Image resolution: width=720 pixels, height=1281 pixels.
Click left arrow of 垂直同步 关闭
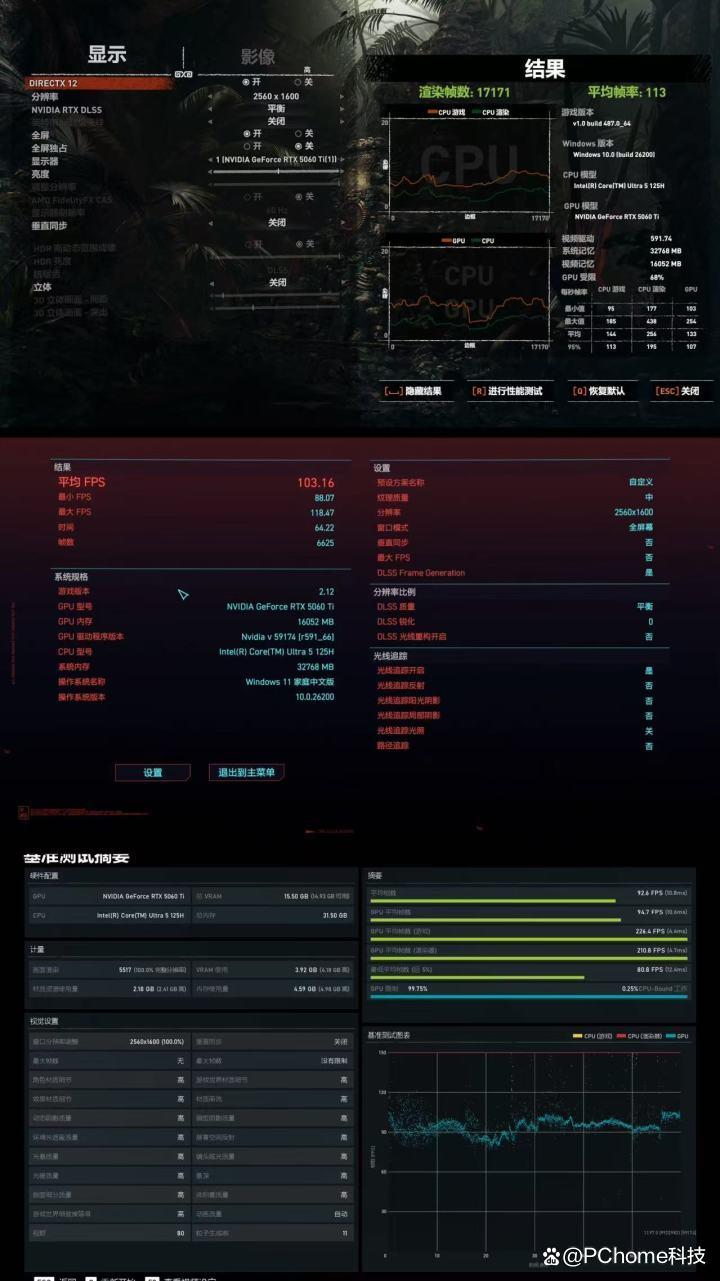point(212,223)
